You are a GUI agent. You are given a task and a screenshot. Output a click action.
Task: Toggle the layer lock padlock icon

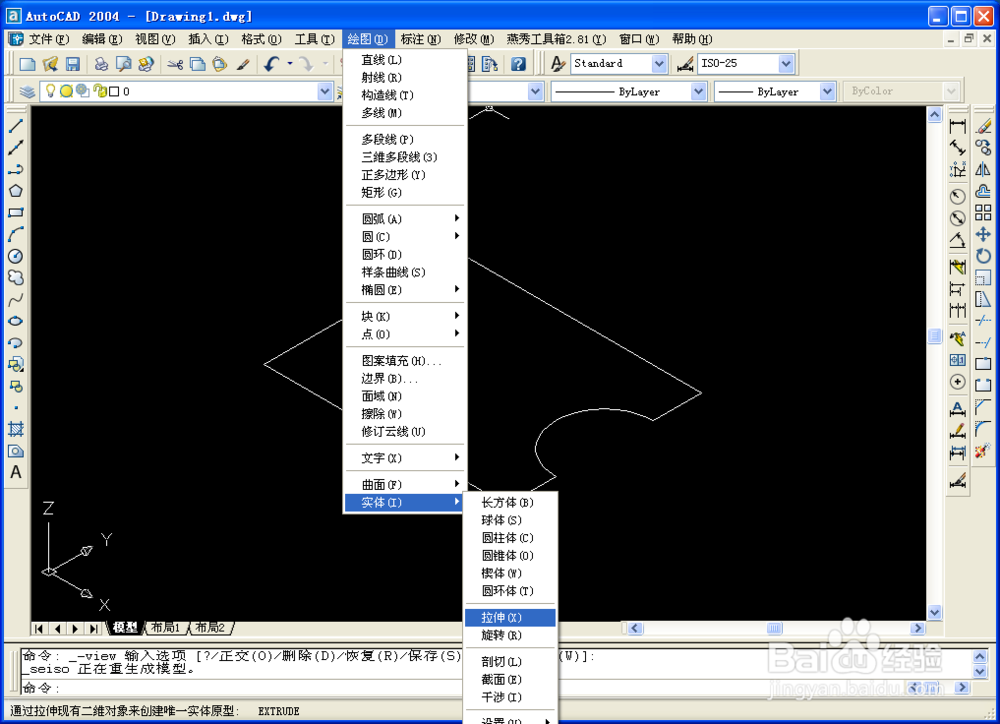98,91
